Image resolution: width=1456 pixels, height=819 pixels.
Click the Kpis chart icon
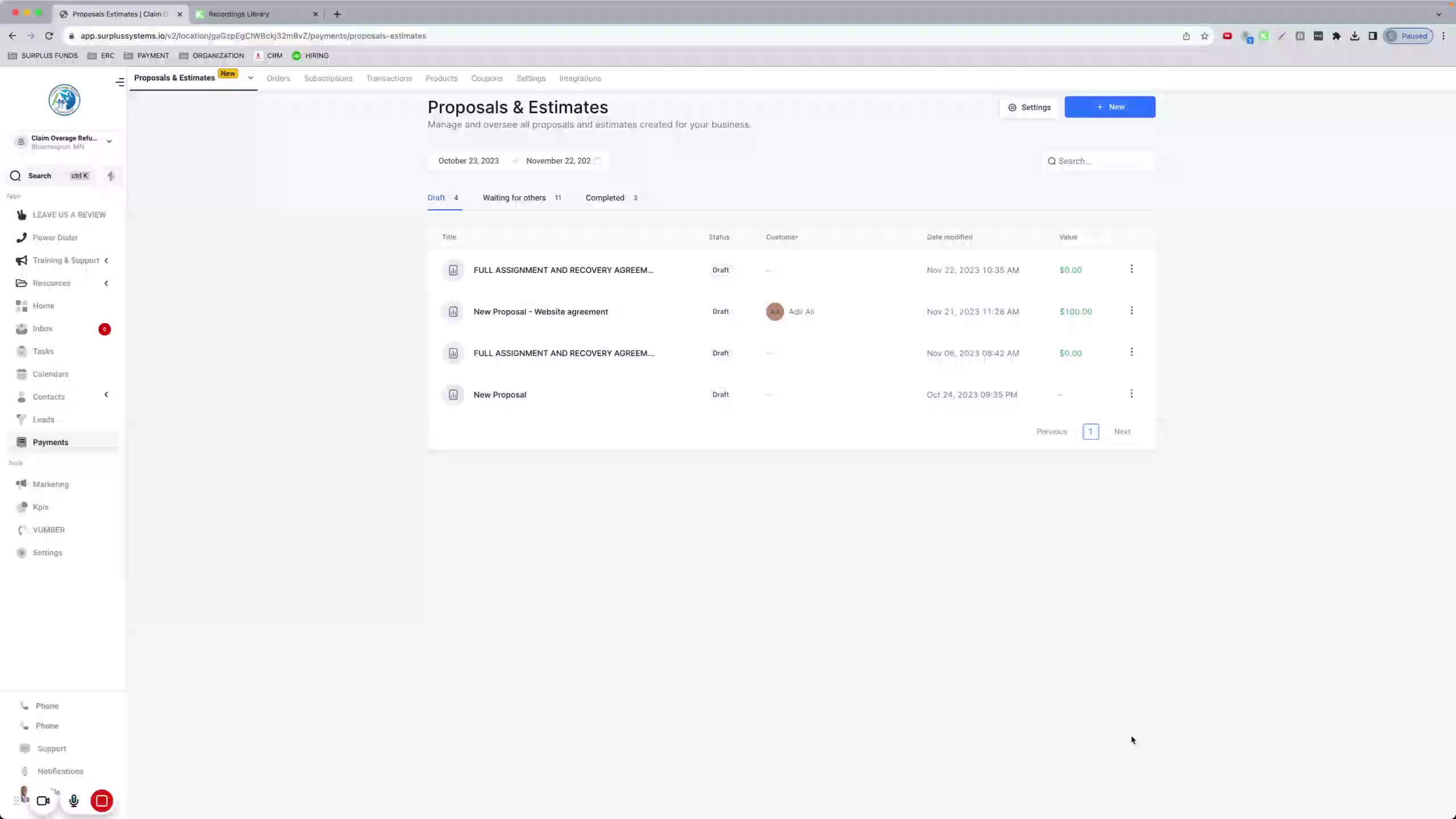point(22,507)
